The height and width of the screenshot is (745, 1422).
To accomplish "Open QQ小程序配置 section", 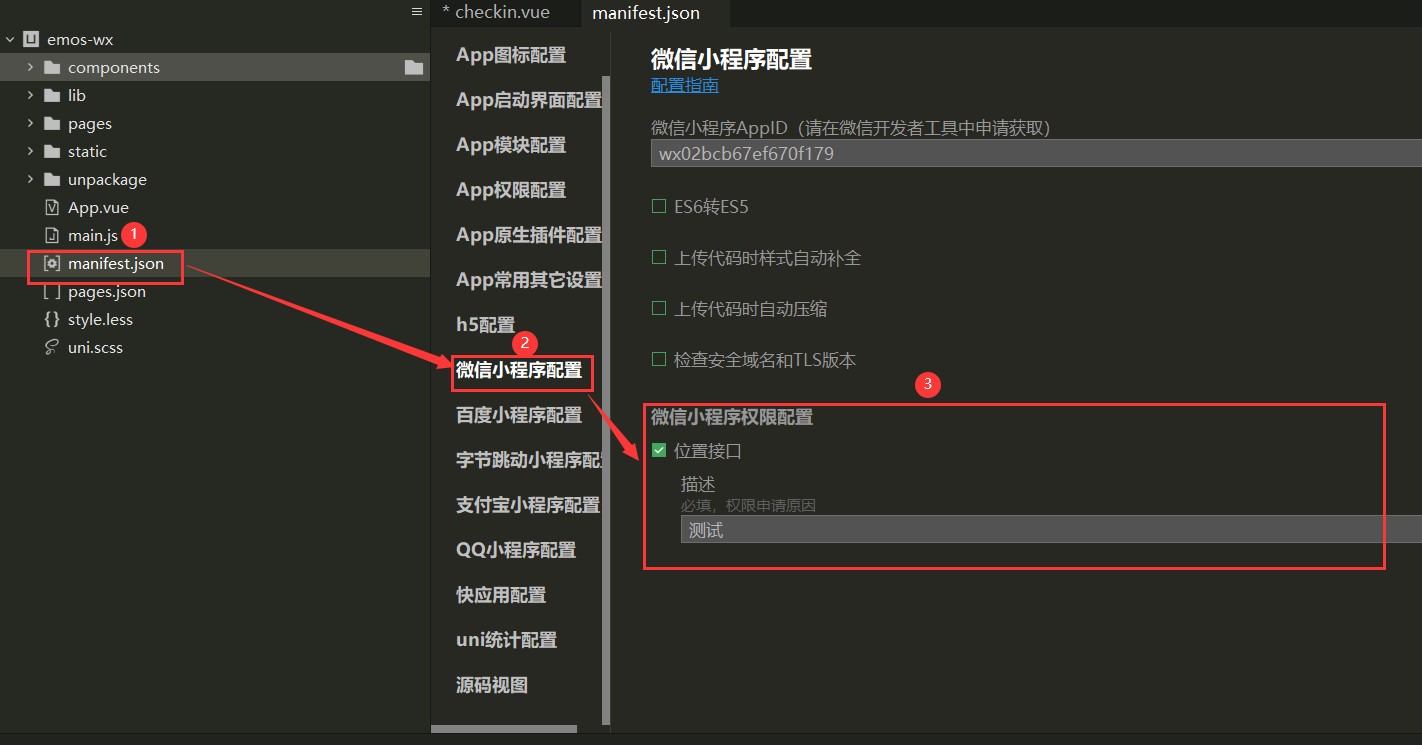I will pyautogui.click(x=516, y=550).
